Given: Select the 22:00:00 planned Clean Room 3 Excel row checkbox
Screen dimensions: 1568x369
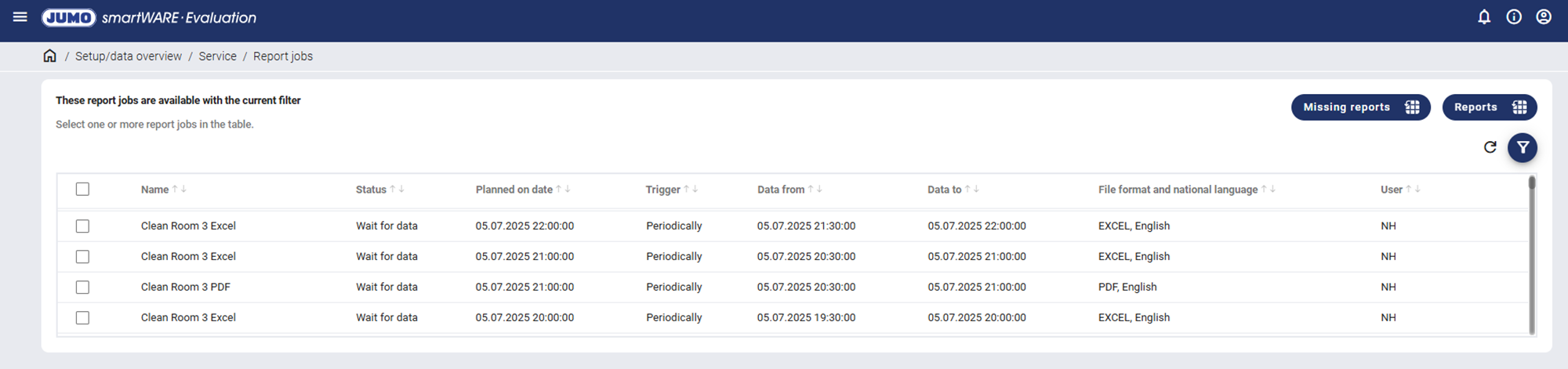Looking at the screenshot, I should click(x=82, y=226).
